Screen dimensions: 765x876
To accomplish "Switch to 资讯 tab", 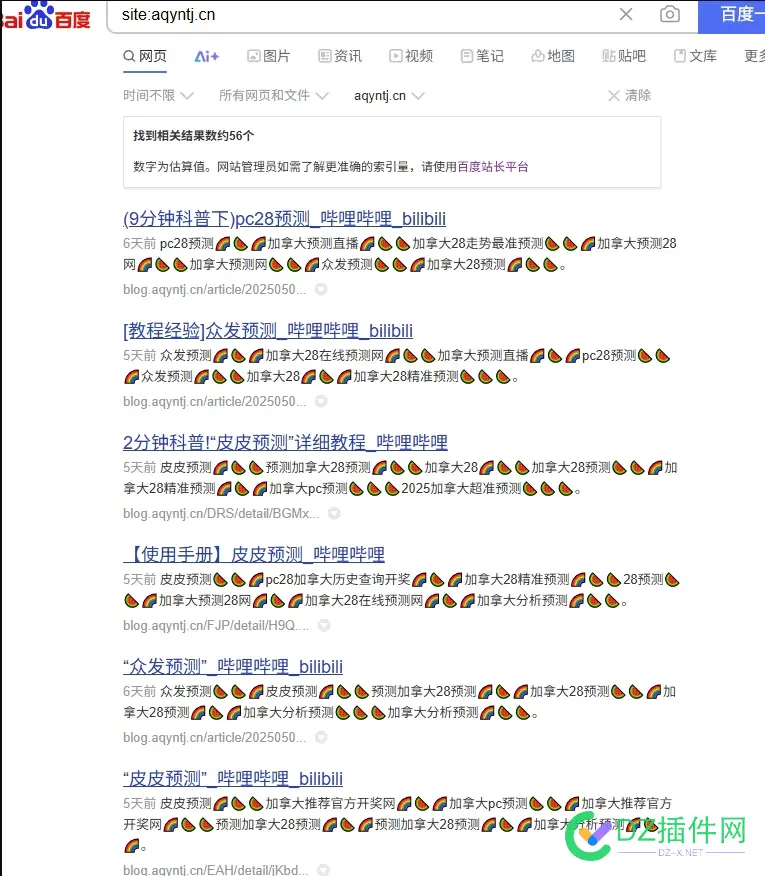I will [340, 56].
